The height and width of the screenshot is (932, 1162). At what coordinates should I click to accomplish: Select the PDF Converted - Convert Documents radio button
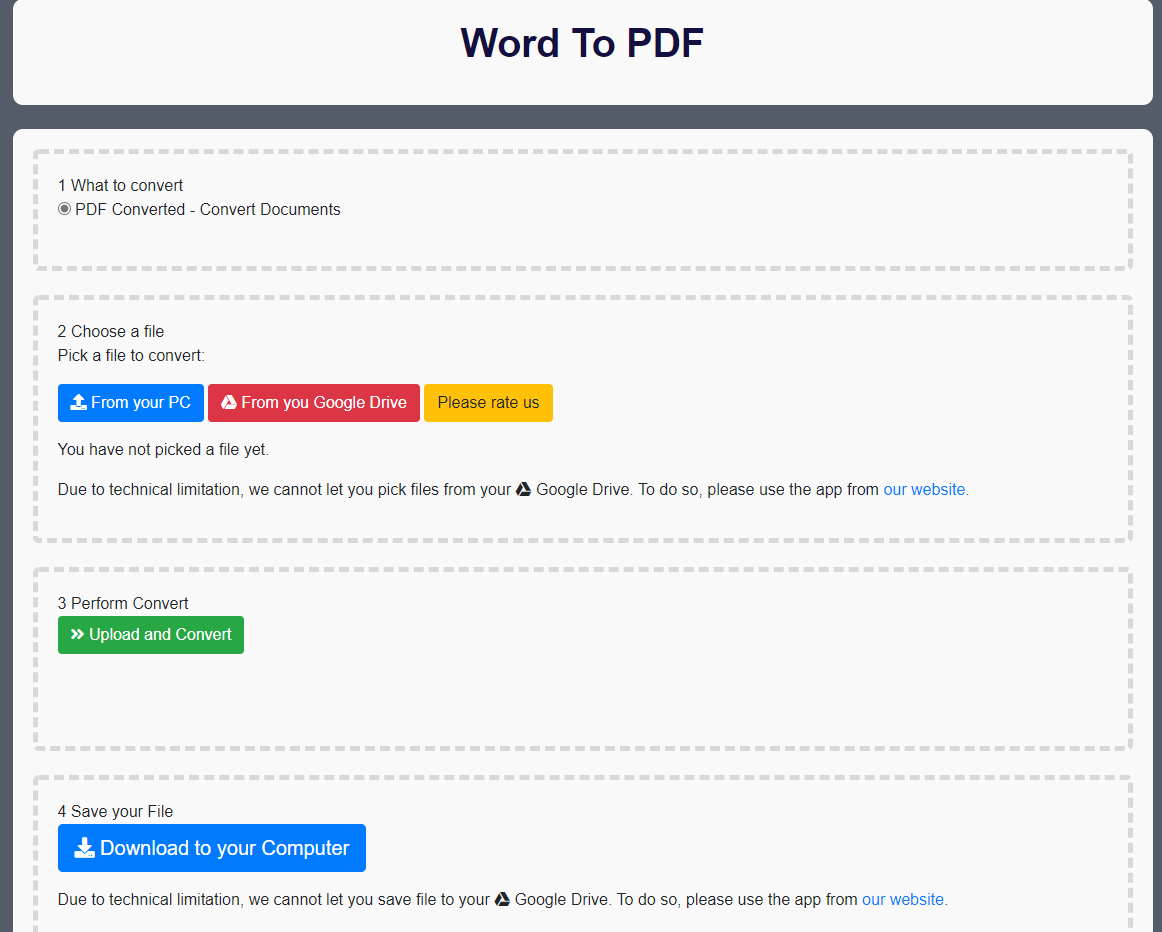click(x=64, y=209)
